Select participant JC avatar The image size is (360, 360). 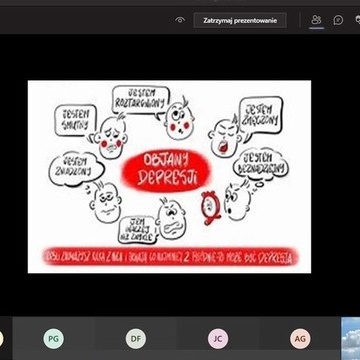(x=218, y=339)
